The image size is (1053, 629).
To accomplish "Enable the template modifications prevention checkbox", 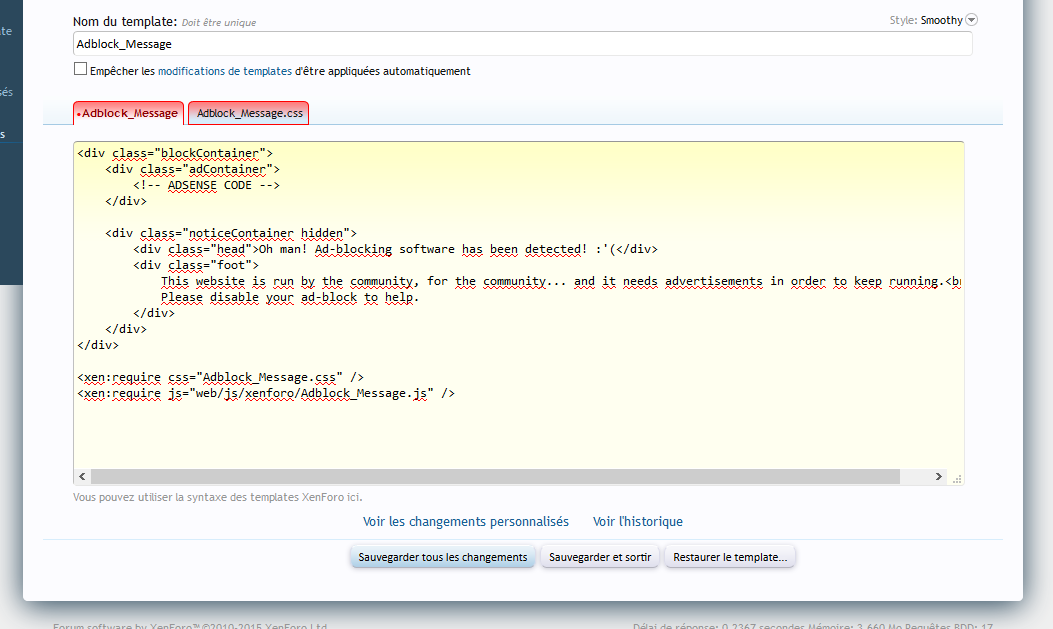I will click(80, 70).
